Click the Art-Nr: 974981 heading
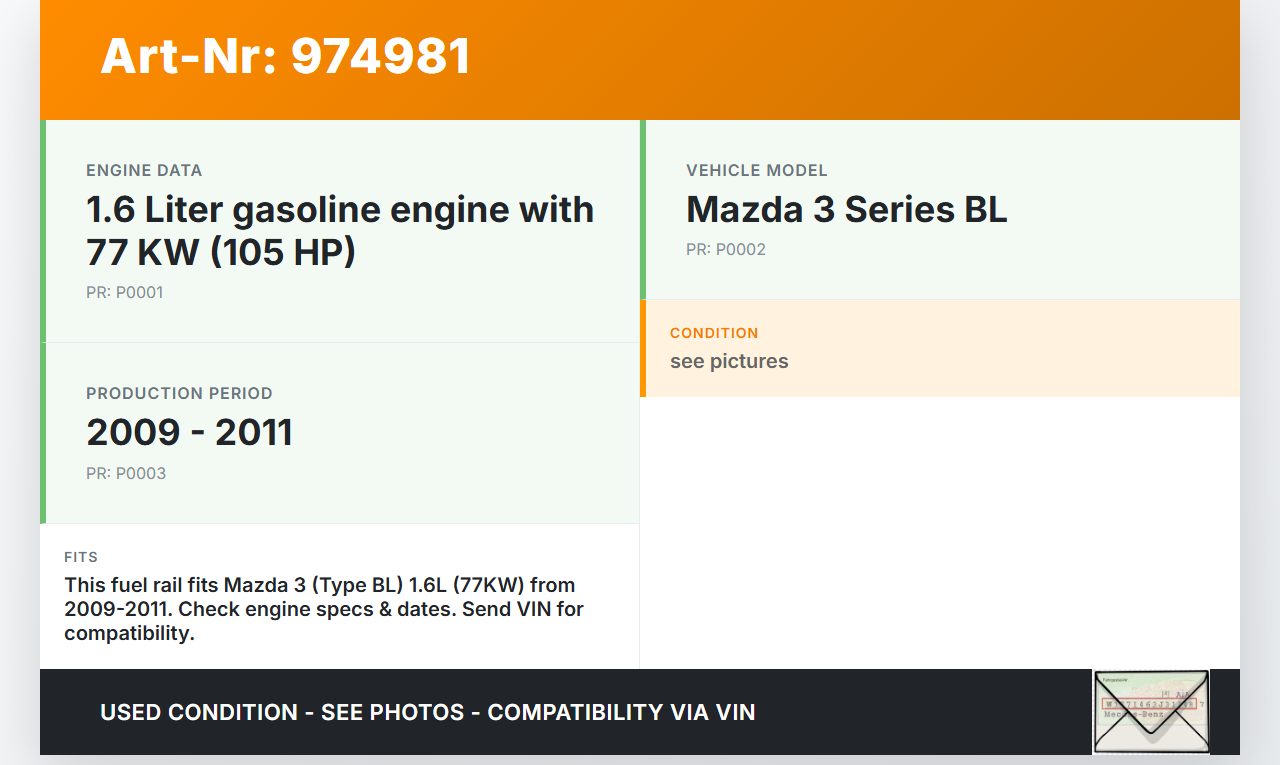The height and width of the screenshot is (765, 1280). 285,56
